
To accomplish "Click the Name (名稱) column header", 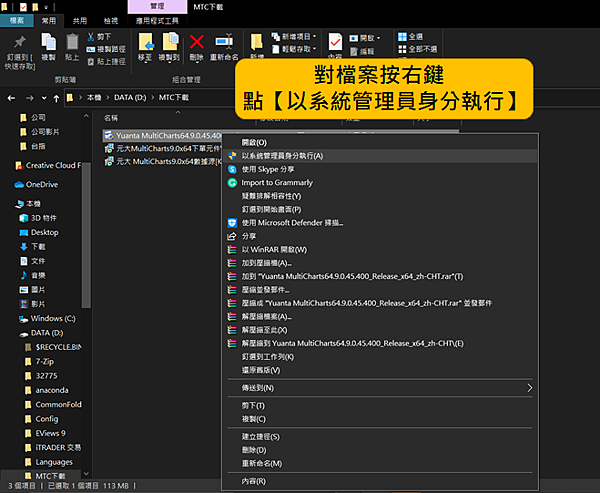I will 111,118.
